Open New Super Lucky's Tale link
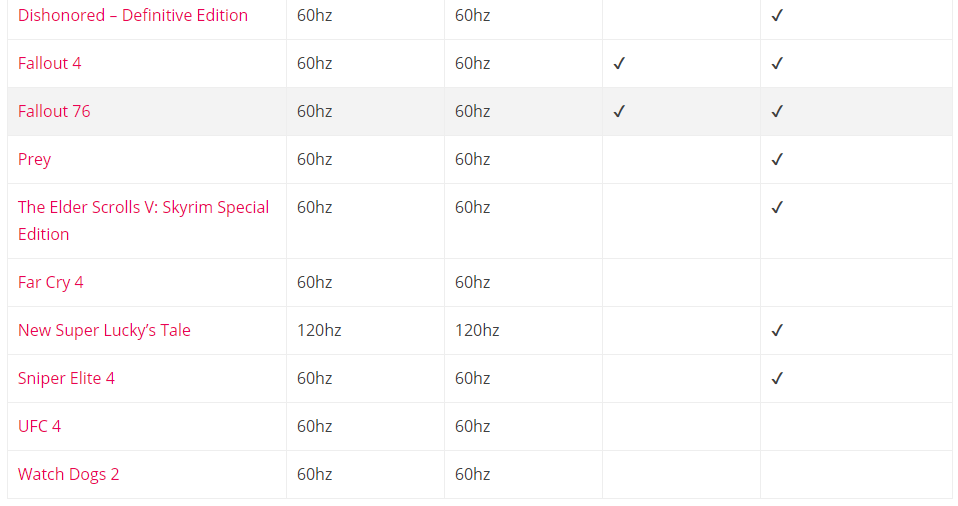The height and width of the screenshot is (506, 958). pyautogui.click(x=104, y=331)
